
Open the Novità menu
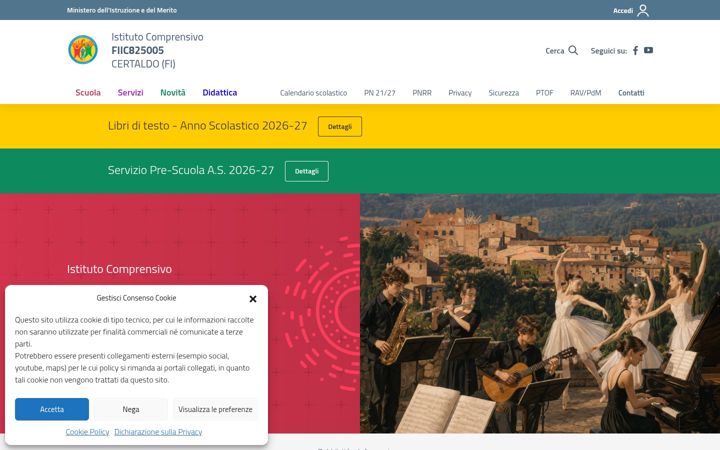tap(173, 92)
